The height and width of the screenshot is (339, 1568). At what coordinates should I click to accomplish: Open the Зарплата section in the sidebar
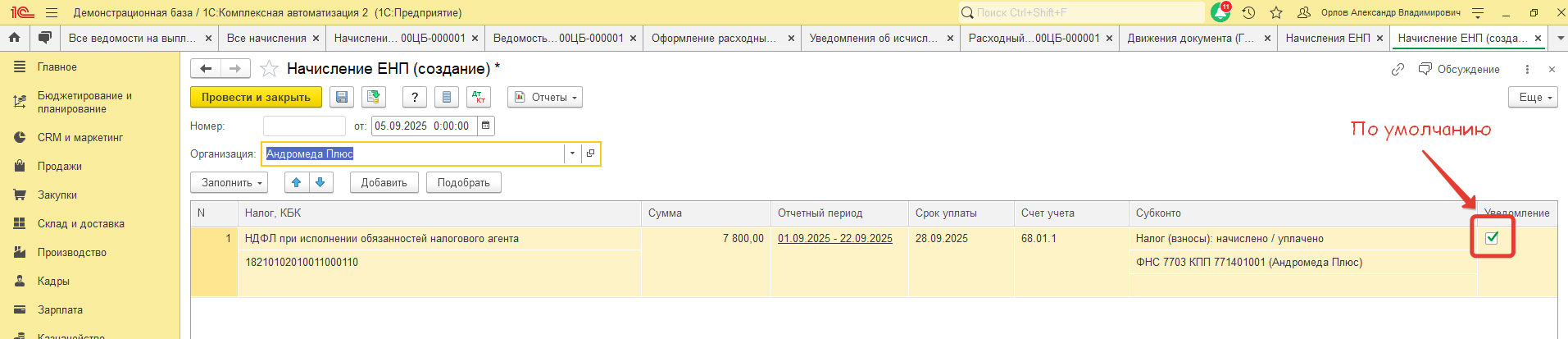coord(60,309)
